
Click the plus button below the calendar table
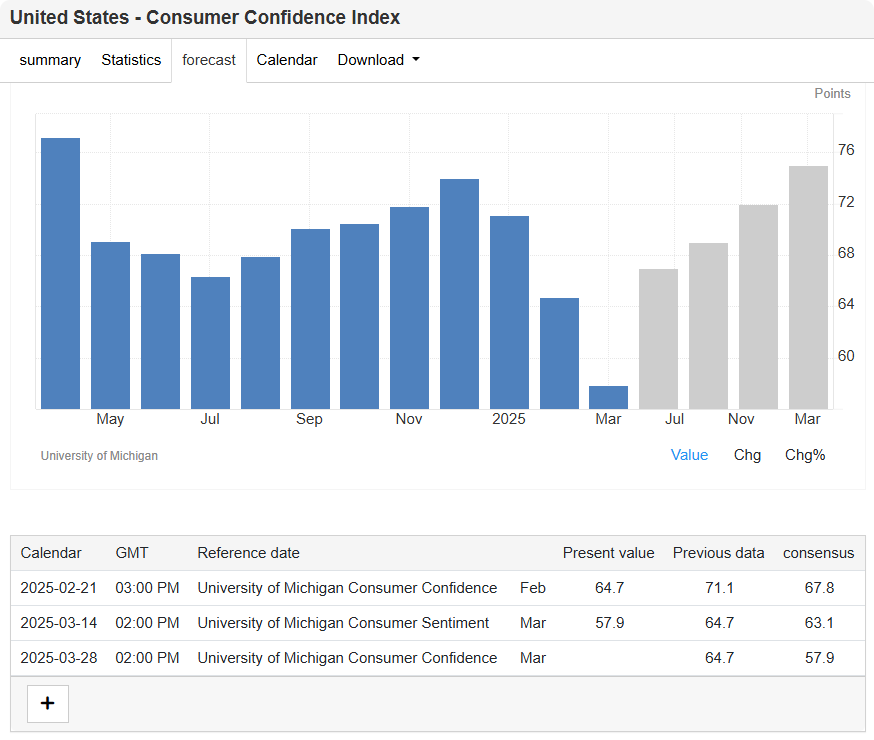pyautogui.click(x=47, y=703)
